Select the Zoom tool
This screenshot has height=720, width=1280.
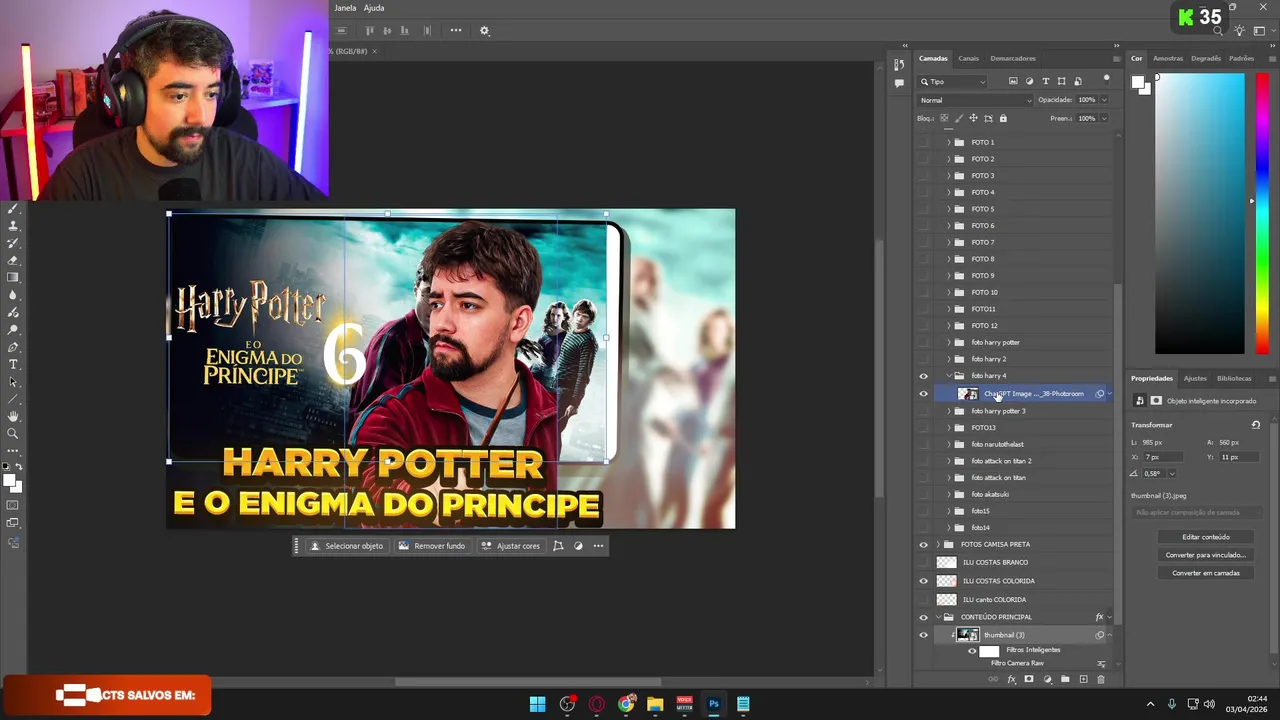pyautogui.click(x=13, y=434)
